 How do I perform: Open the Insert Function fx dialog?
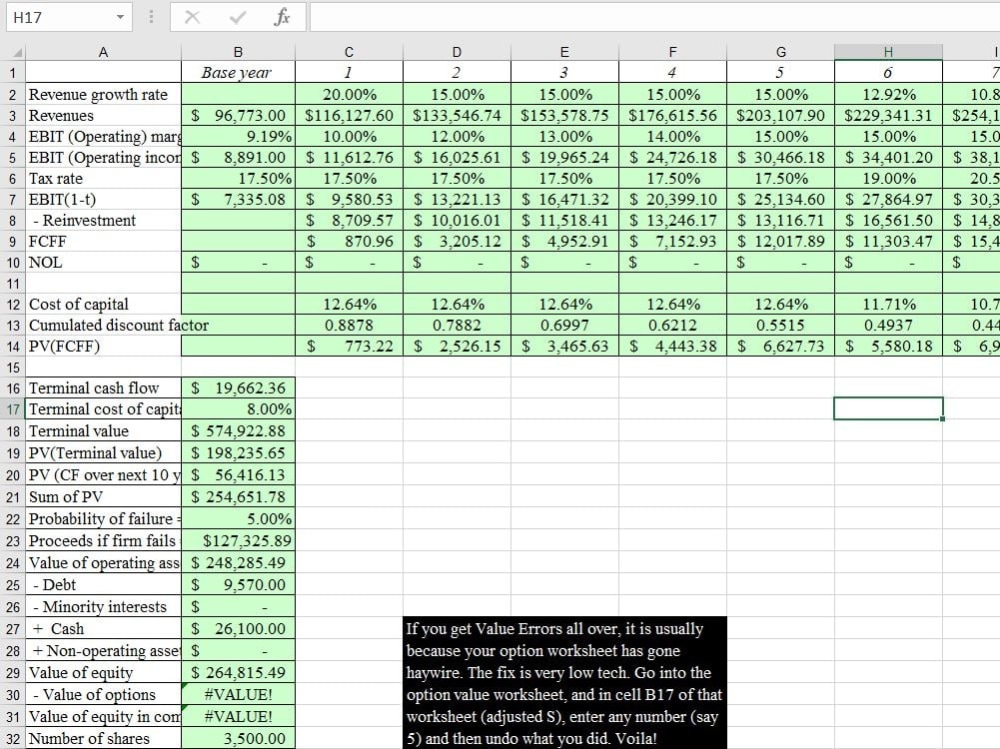pos(281,17)
